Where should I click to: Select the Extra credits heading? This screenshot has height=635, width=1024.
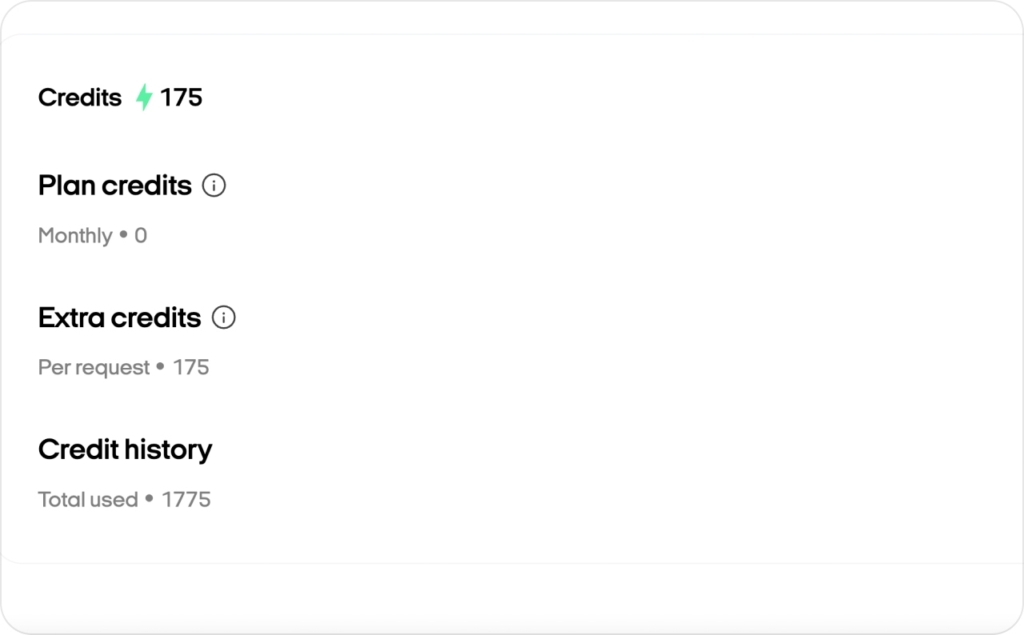[x=119, y=318]
